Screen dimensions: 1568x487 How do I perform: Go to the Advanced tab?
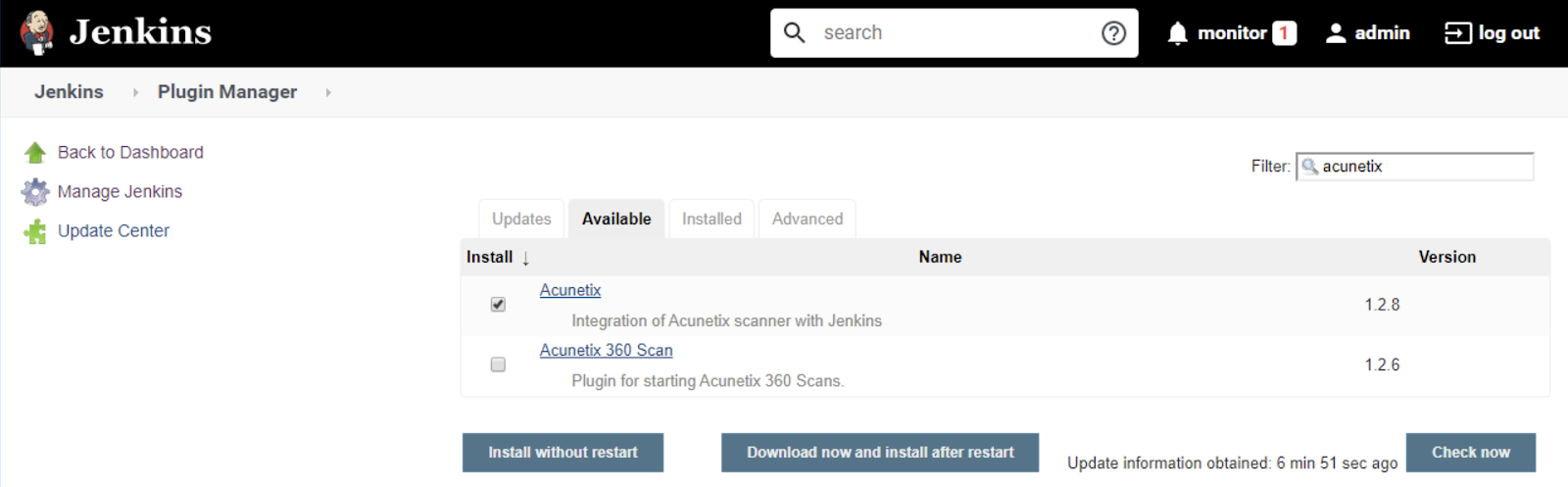tap(808, 219)
